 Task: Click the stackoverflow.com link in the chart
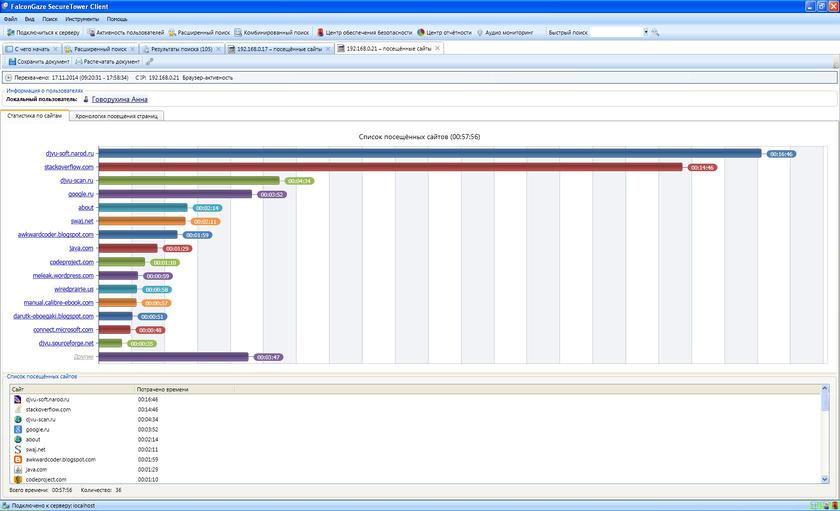click(69, 167)
